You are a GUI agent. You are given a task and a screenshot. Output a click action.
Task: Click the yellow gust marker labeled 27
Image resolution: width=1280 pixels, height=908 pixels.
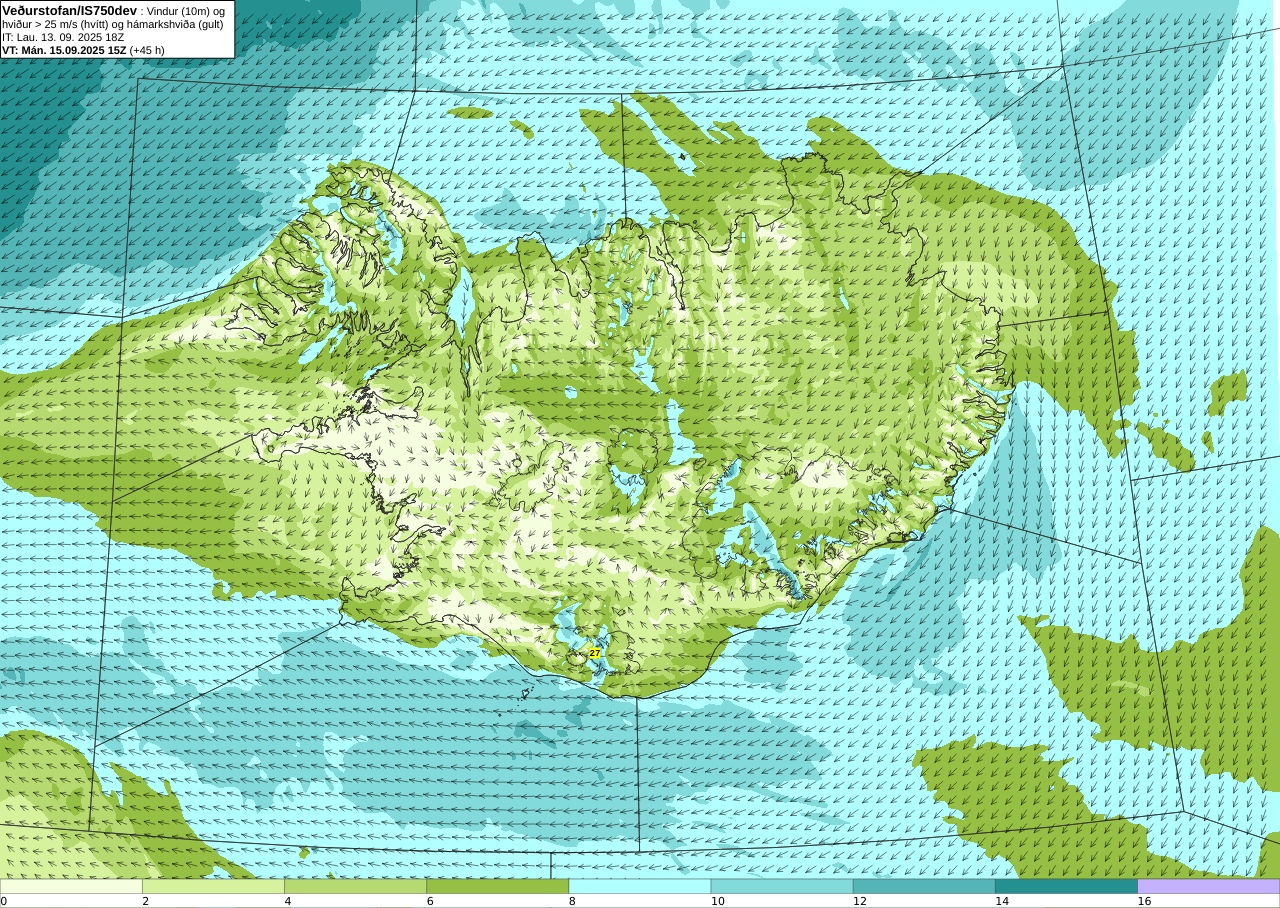tap(595, 653)
